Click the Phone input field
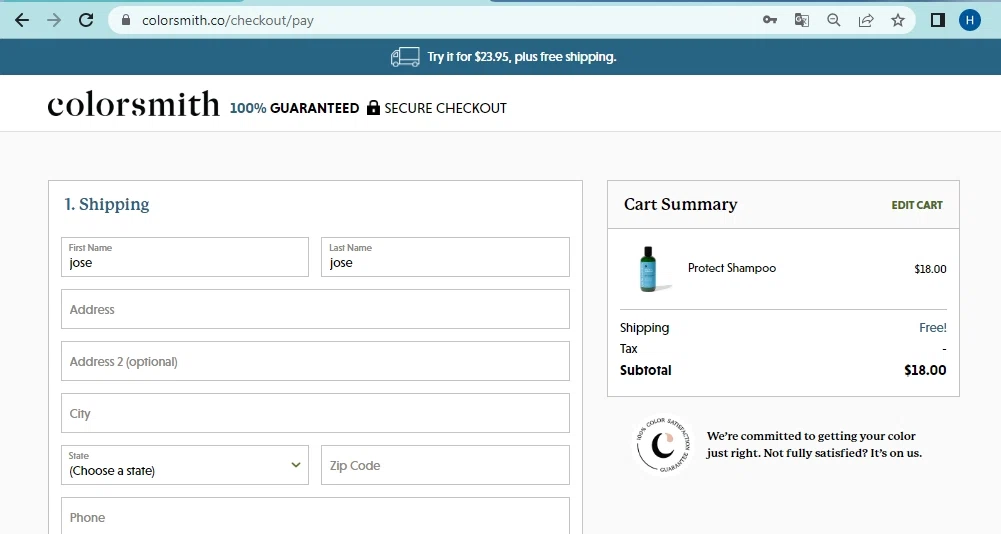The height and width of the screenshot is (534, 1001). coord(315,516)
